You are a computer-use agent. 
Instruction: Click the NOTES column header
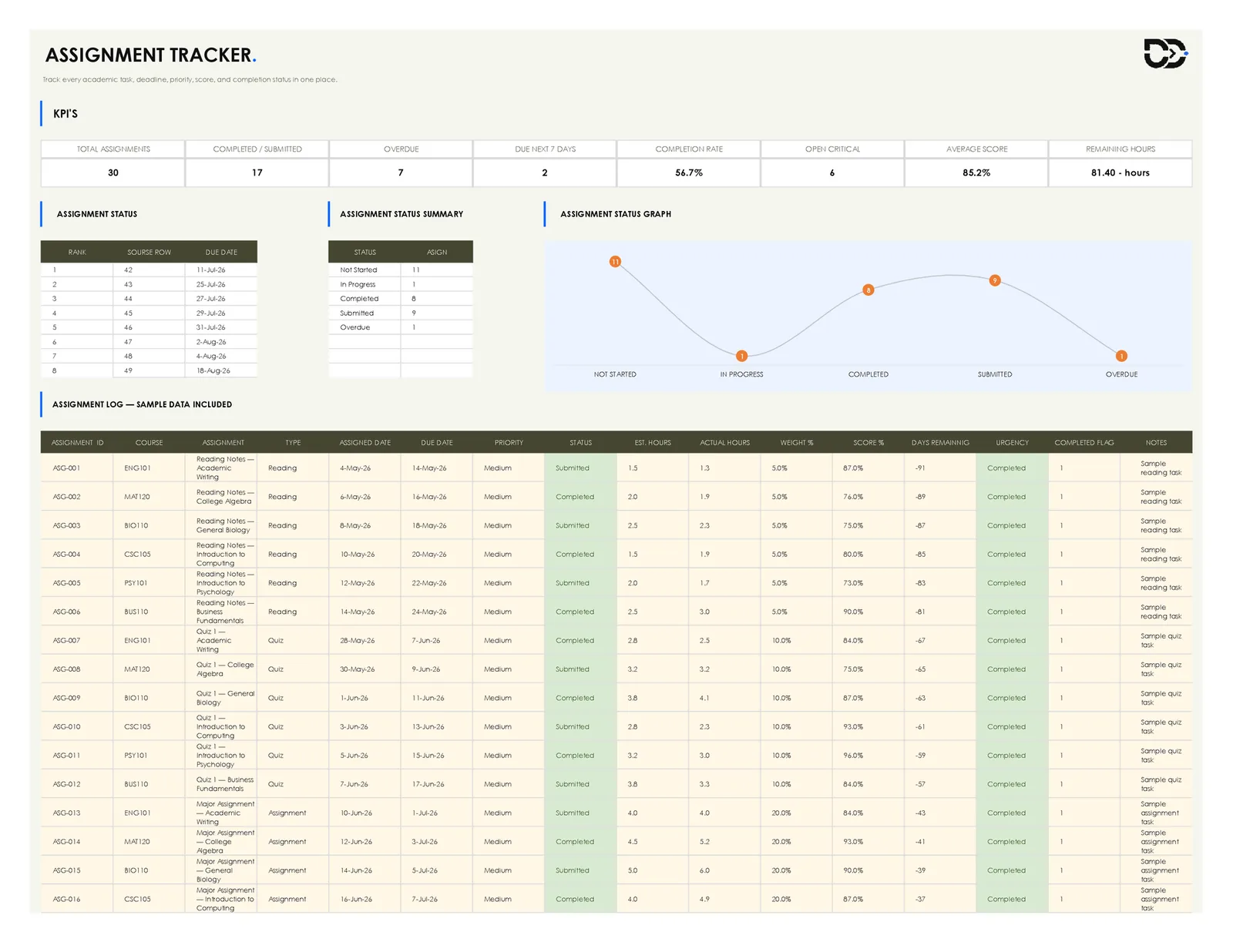tap(1156, 443)
